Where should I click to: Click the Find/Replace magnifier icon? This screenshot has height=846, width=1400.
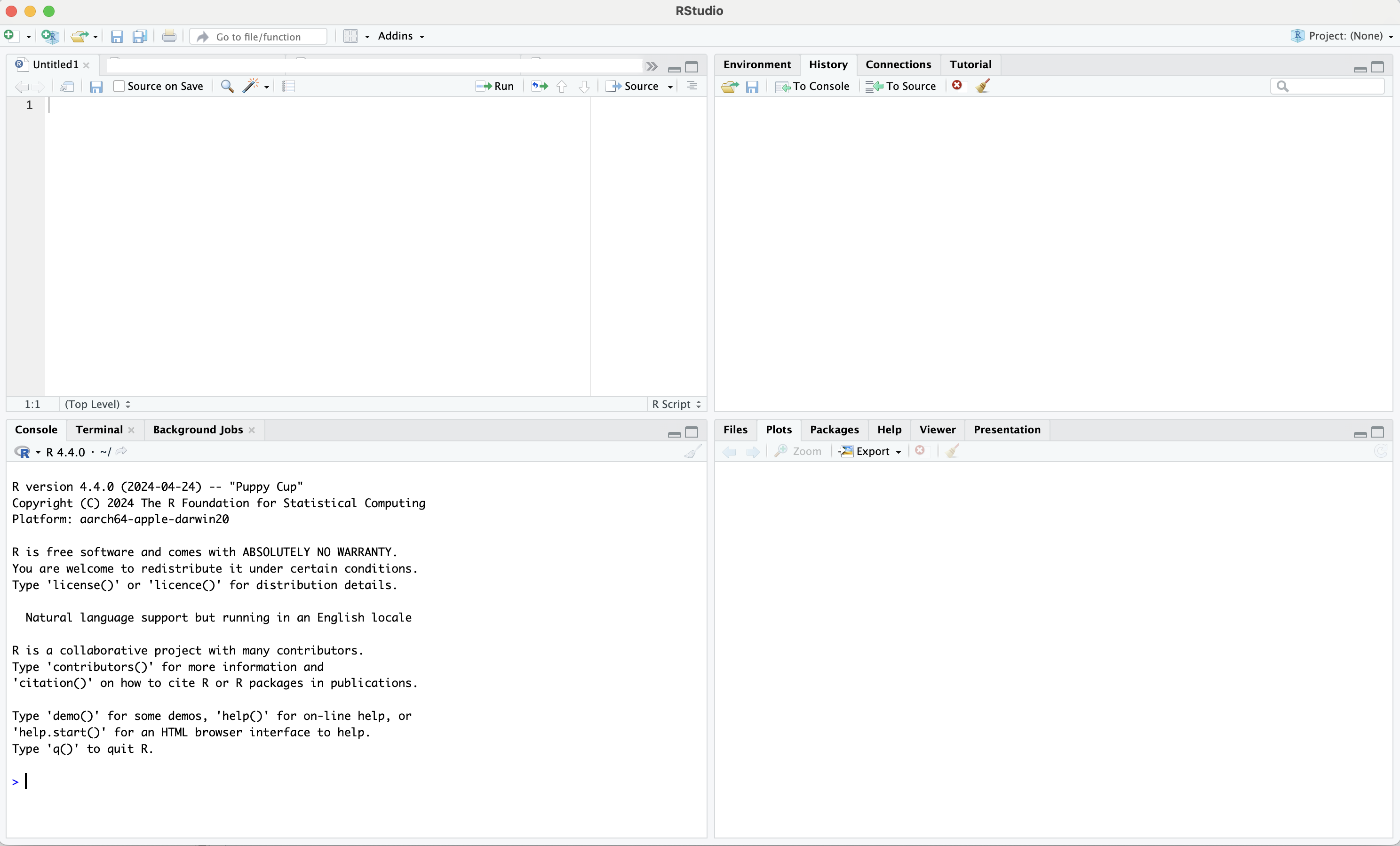(x=227, y=87)
